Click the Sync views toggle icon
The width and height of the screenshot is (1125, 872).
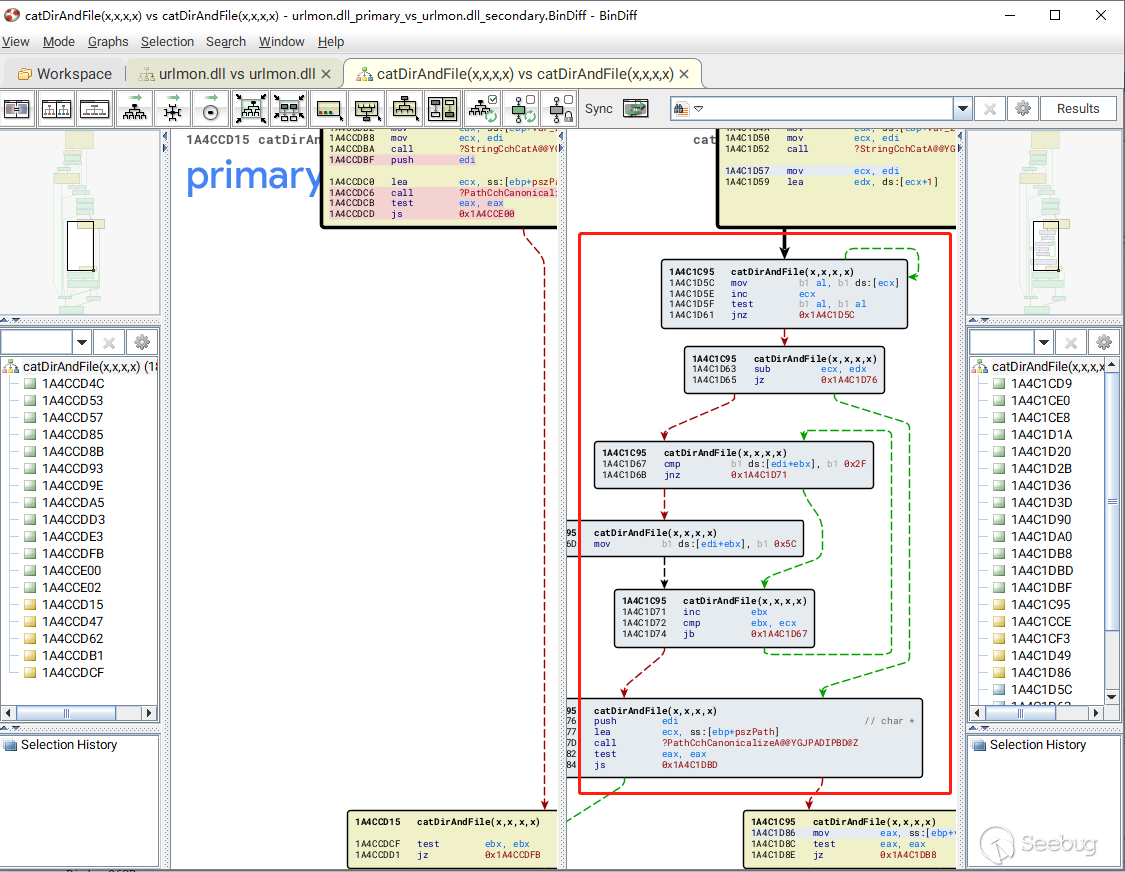(x=635, y=109)
